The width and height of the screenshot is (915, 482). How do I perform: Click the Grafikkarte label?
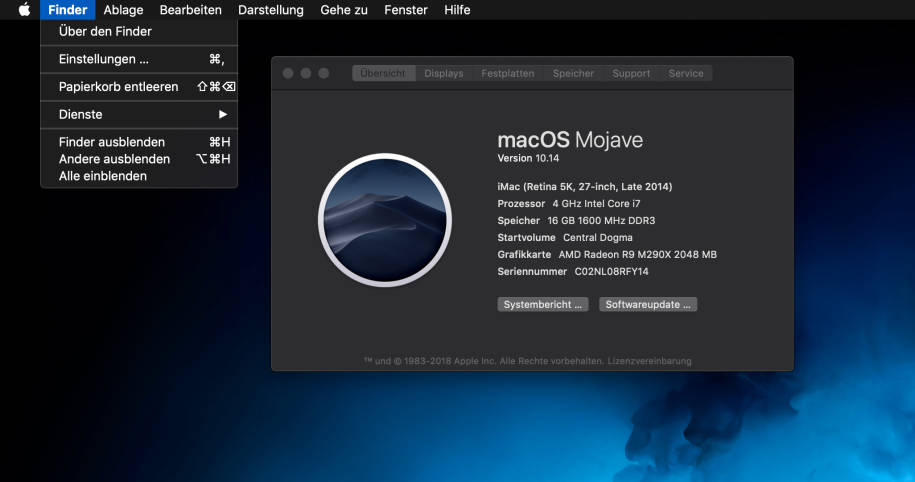click(524, 254)
